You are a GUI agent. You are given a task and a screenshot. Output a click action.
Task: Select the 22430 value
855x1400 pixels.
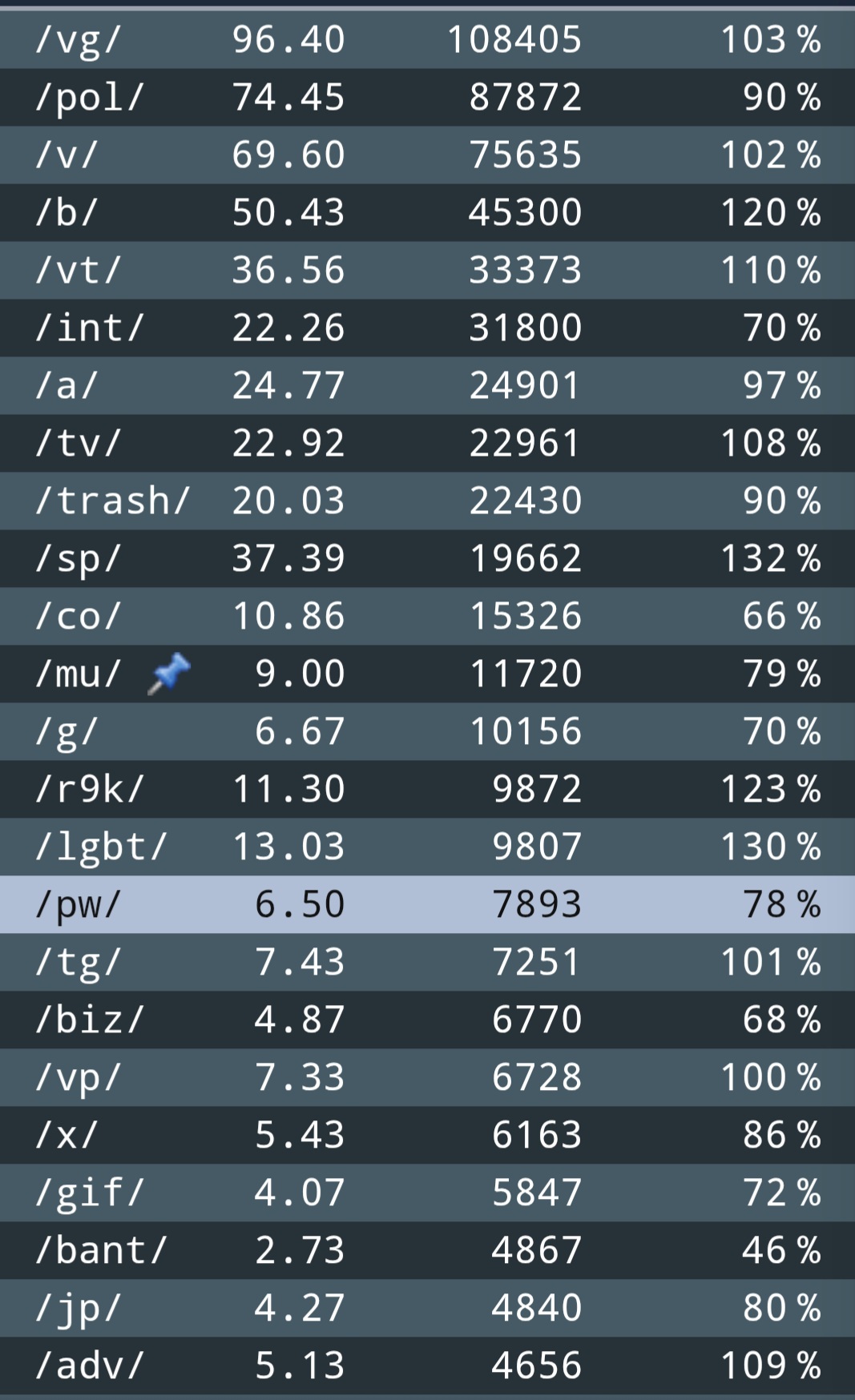(x=526, y=501)
